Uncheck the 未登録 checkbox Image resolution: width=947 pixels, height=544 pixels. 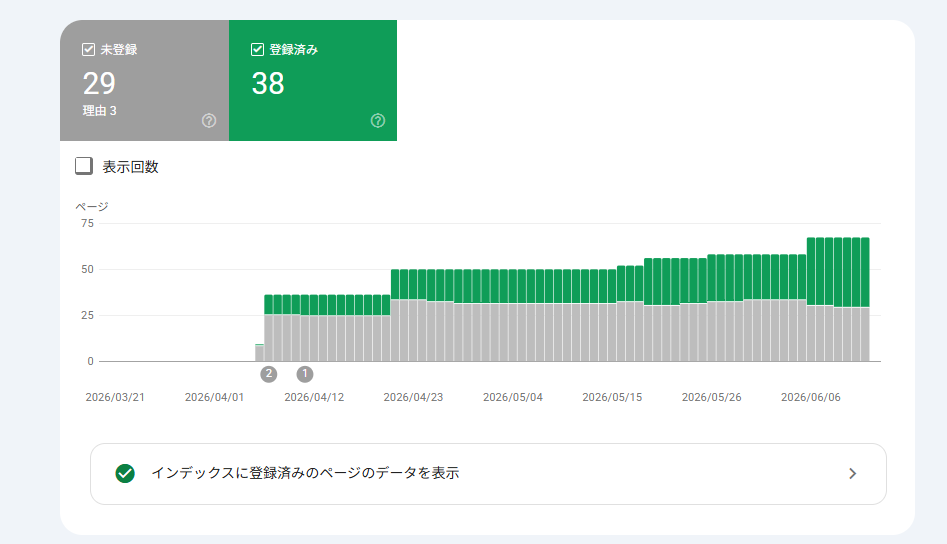(88, 50)
